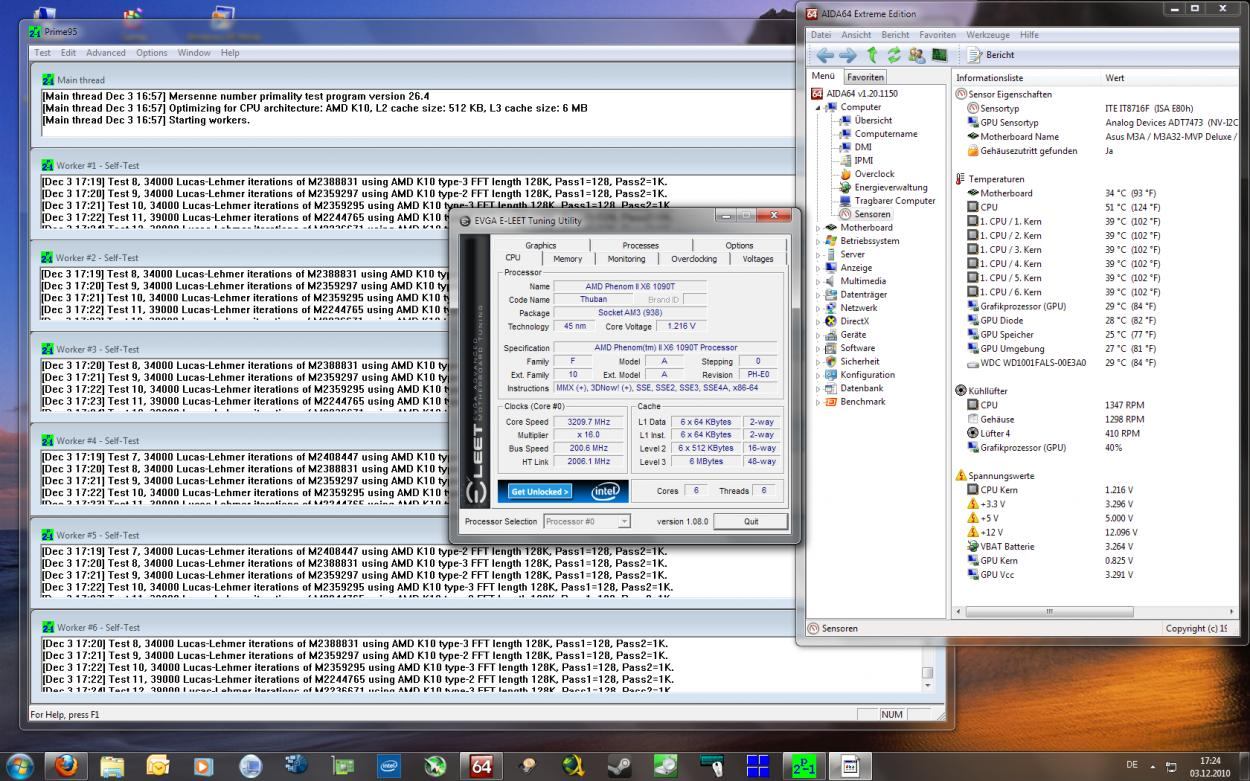The image size is (1250, 781).
Task: Open the Options tab in E-LEET
Action: point(739,245)
